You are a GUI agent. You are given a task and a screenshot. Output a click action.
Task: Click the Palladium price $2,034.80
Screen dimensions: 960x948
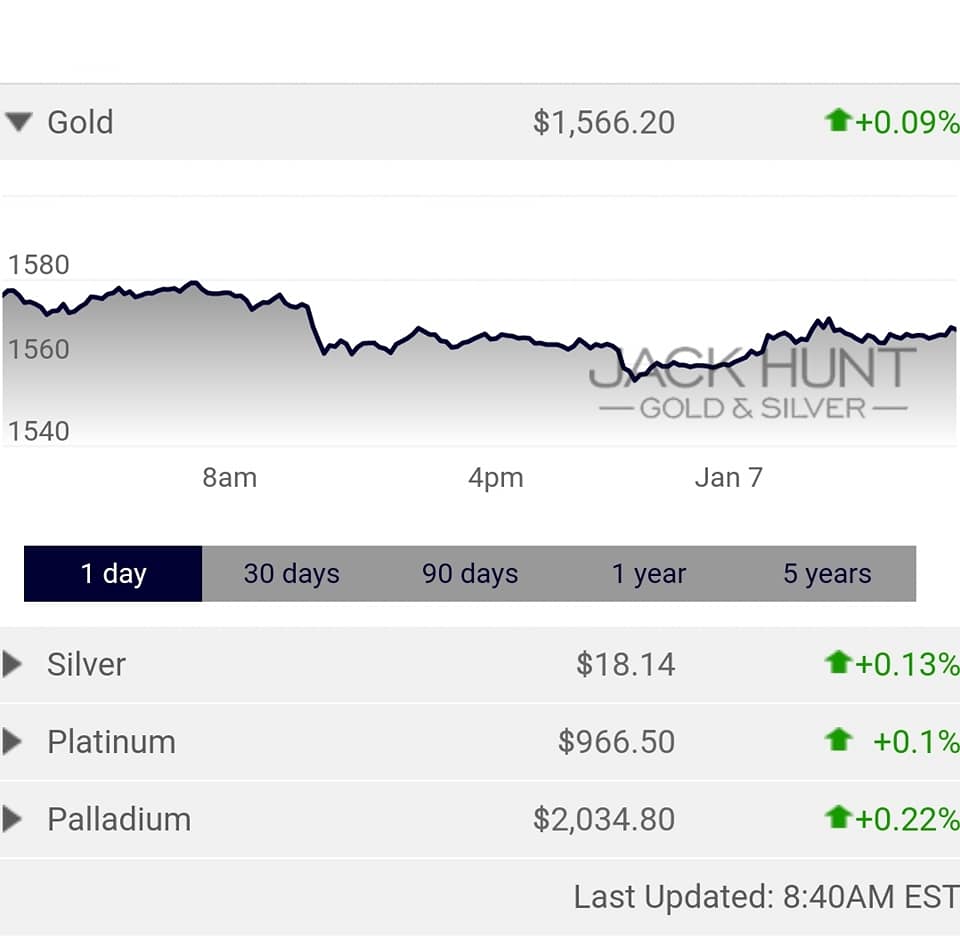[603, 820]
